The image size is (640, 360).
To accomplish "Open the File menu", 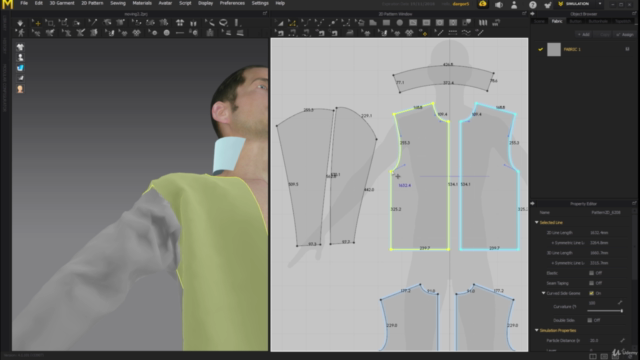I will click(24, 3).
